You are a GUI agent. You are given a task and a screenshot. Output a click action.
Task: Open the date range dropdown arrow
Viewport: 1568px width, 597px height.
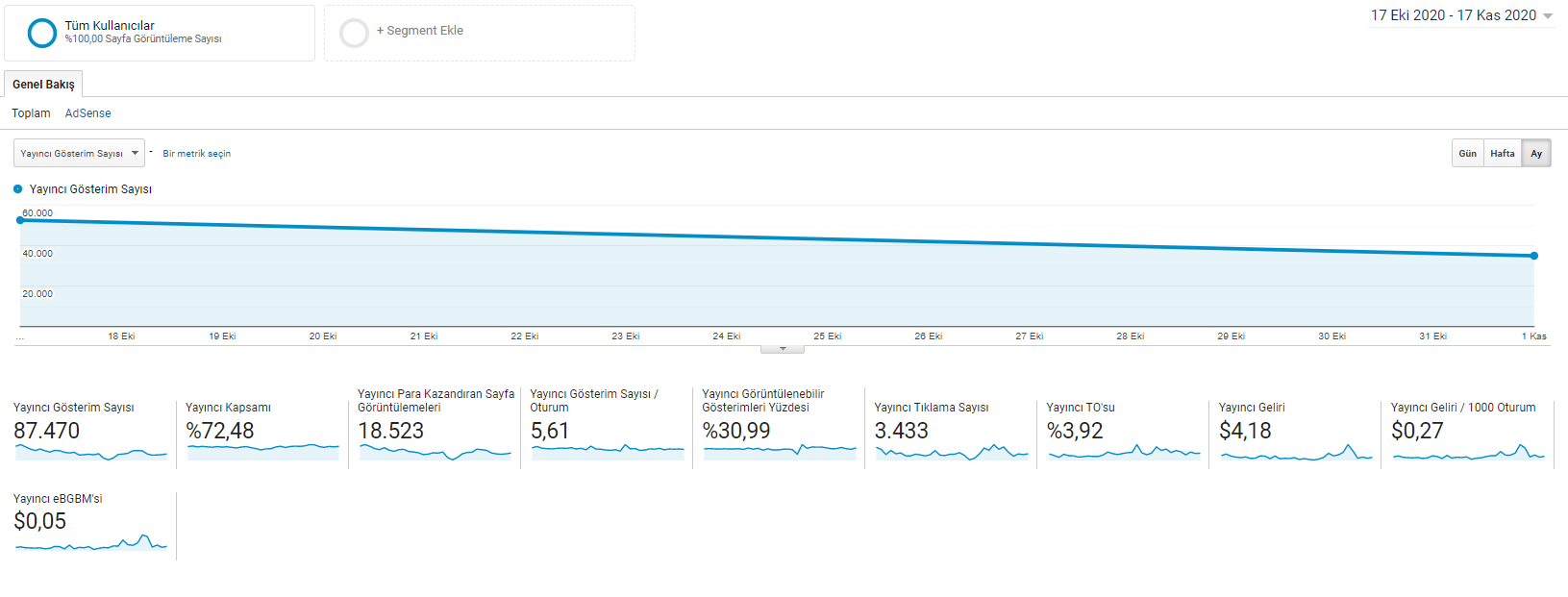tap(1548, 16)
